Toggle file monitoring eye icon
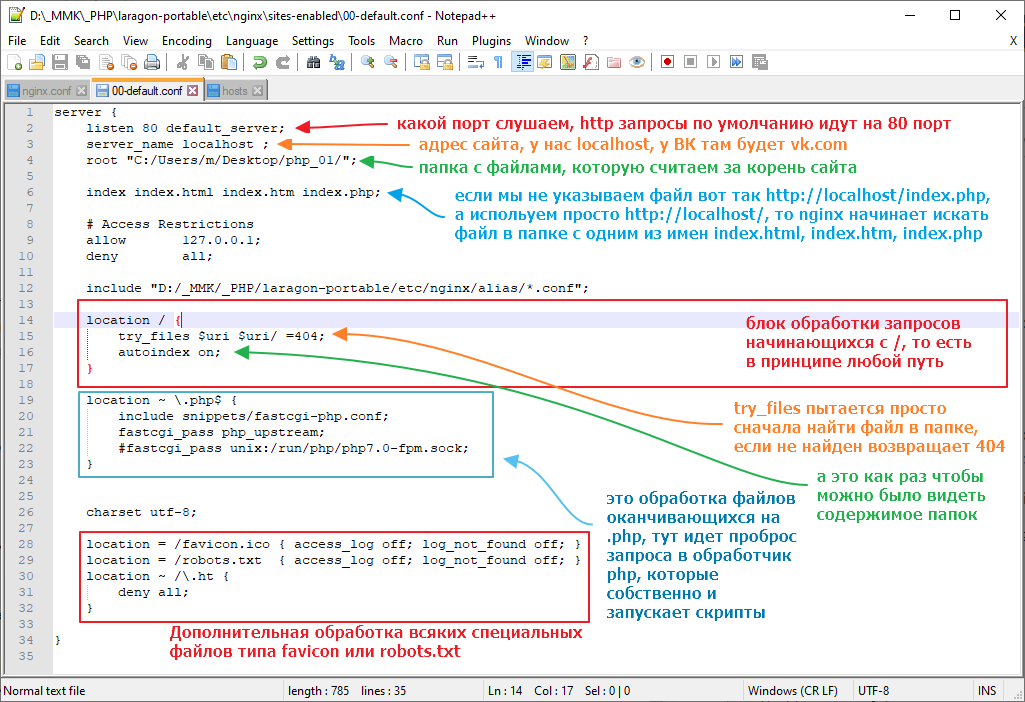Viewport: 1025px width, 702px height. tap(637, 62)
